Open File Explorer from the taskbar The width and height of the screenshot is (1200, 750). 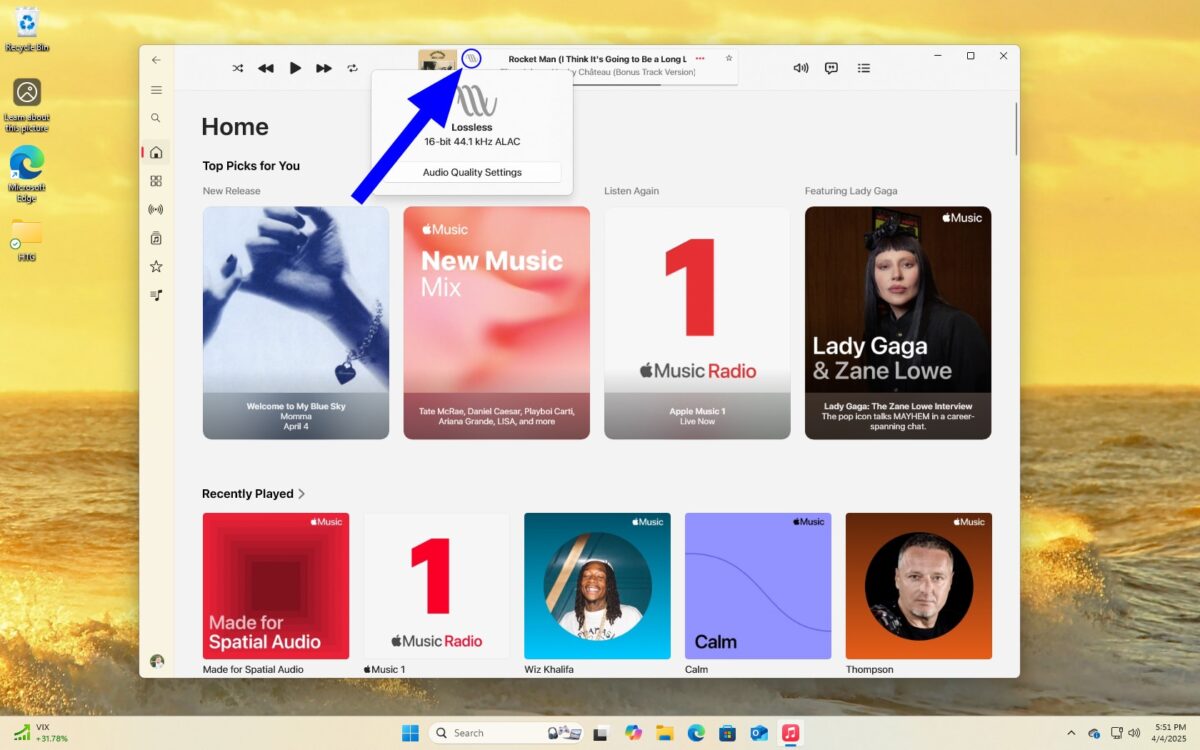(x=665, y=733)
